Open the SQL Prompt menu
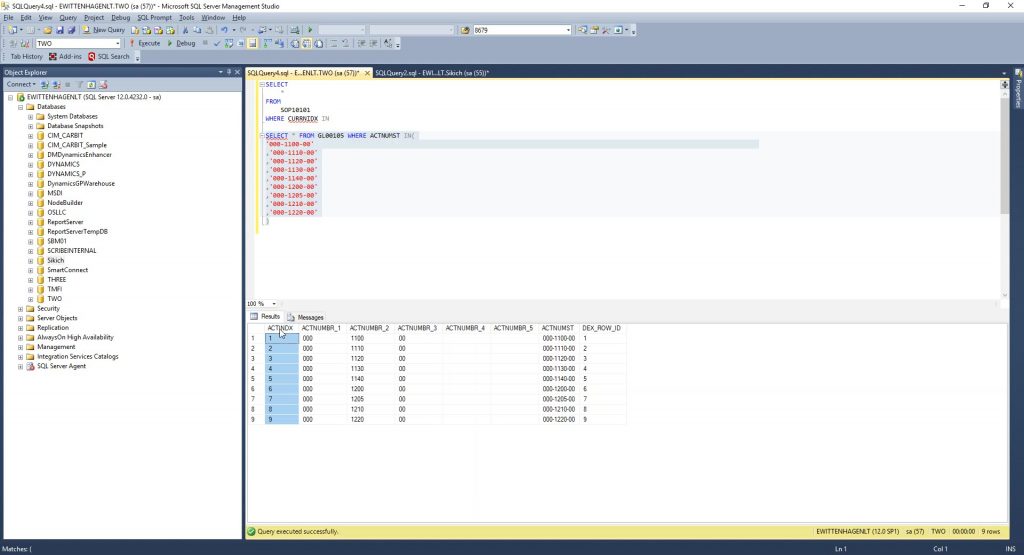This screenshot has width=1024, height=555. tap(155, 17)
